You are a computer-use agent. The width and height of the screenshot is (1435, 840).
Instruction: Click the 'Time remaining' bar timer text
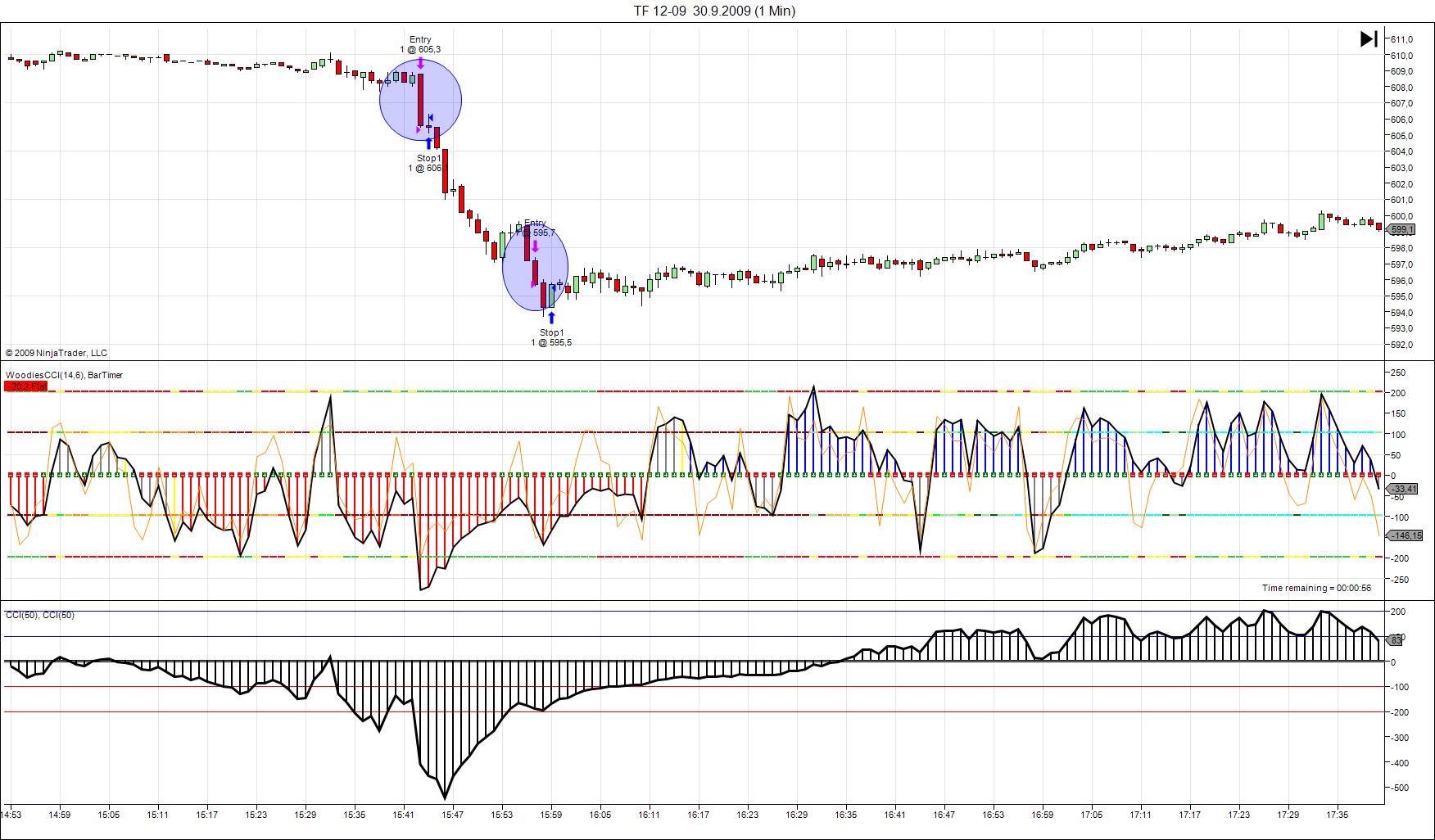[x=1316, y=588]
